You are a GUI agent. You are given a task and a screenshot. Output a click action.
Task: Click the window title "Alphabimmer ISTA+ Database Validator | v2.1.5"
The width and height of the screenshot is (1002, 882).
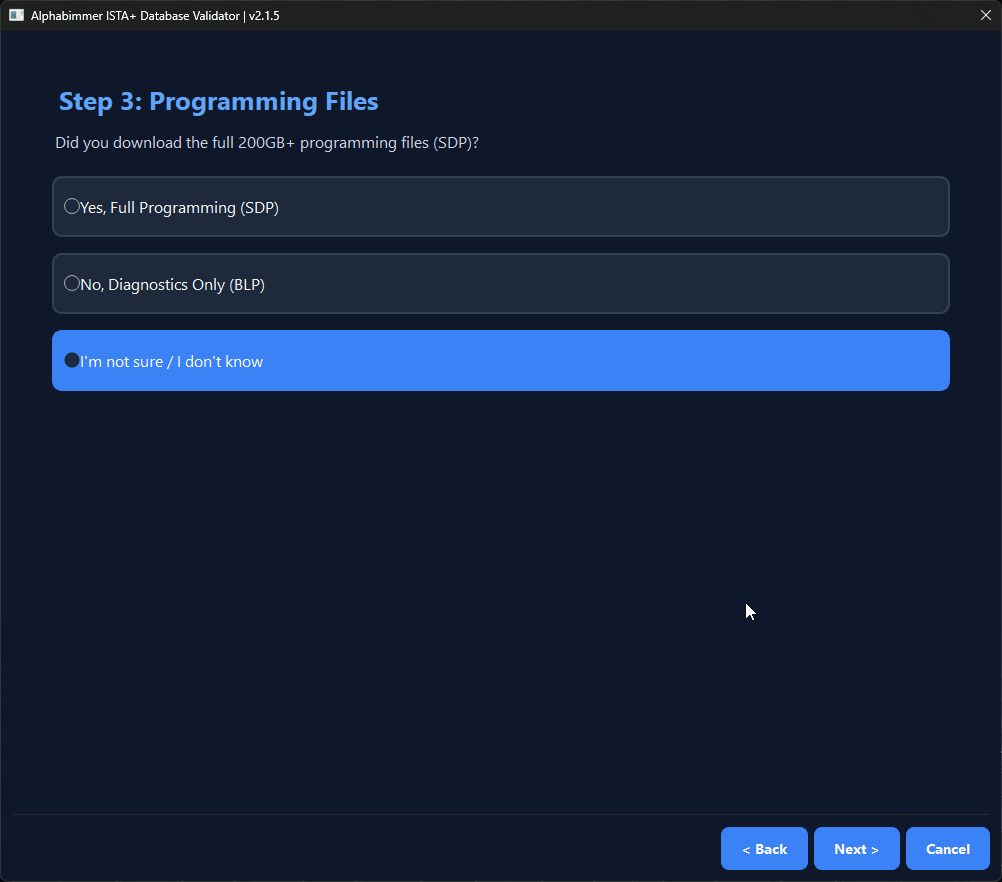[x=155, y=15]
